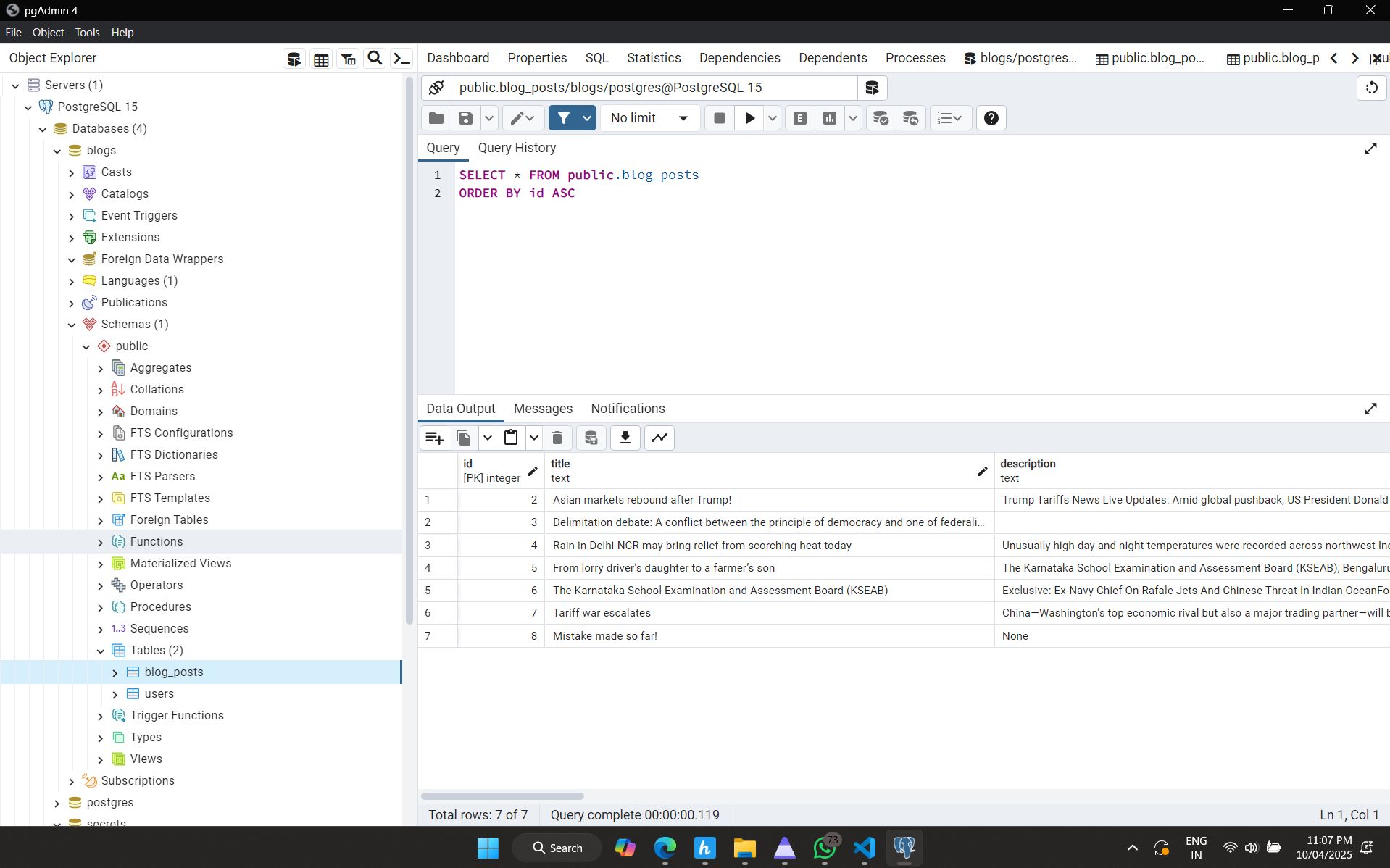This screenshot has width=1390, height=868.
Task: Click the Save File icon in query toolbar
Action: click(466, 118)
